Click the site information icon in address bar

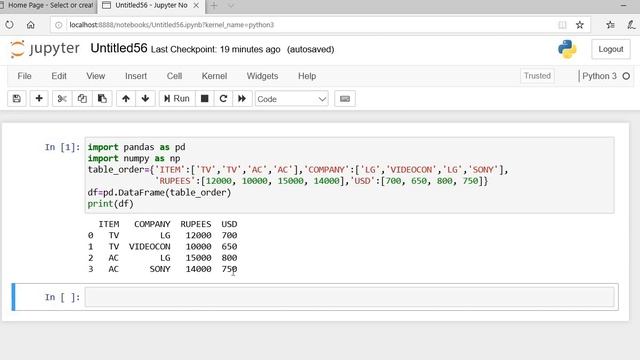tap(59, 25)
